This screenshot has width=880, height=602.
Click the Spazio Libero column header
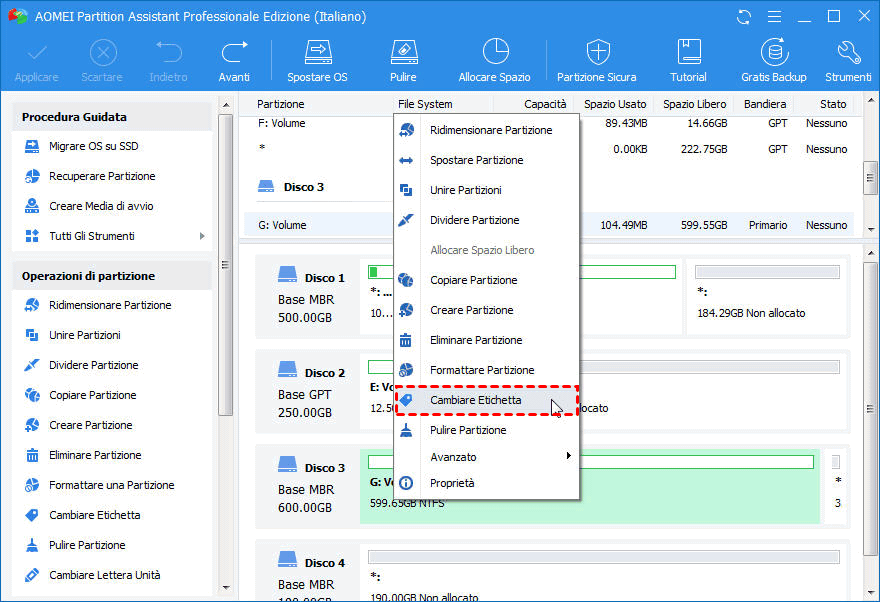coord(695,104)
